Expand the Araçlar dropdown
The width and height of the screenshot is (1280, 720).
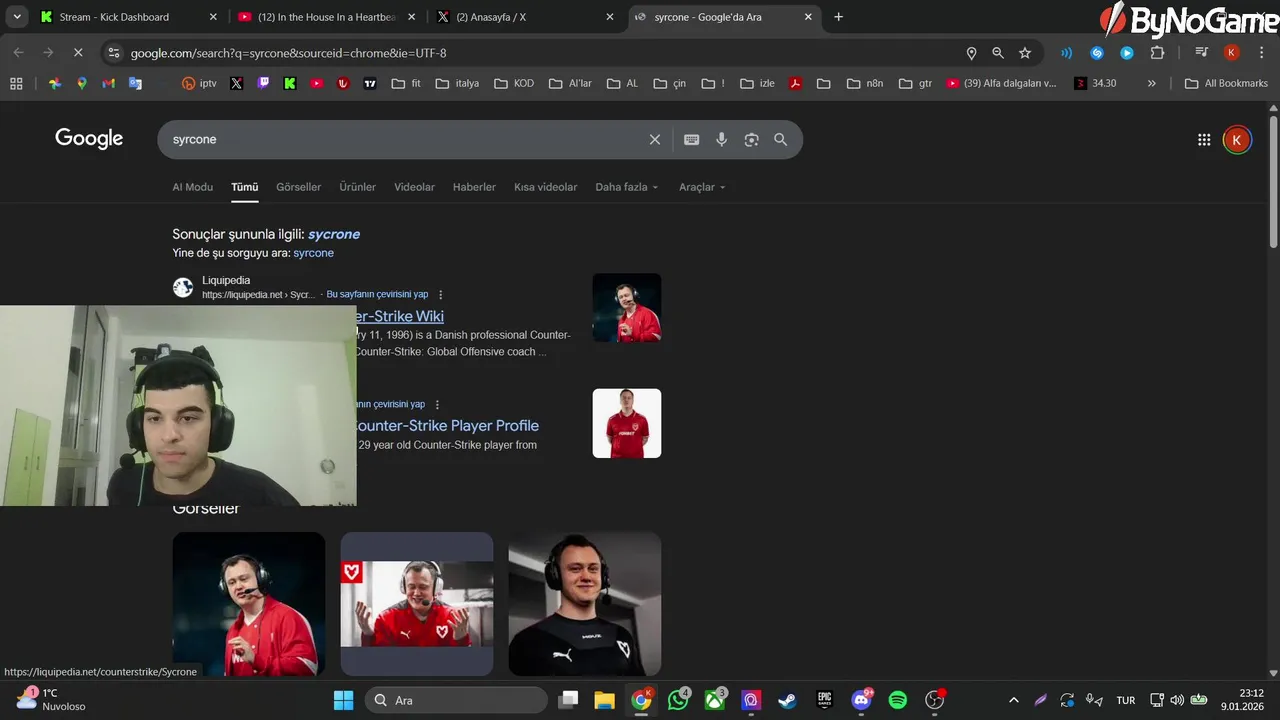(702, 187)
